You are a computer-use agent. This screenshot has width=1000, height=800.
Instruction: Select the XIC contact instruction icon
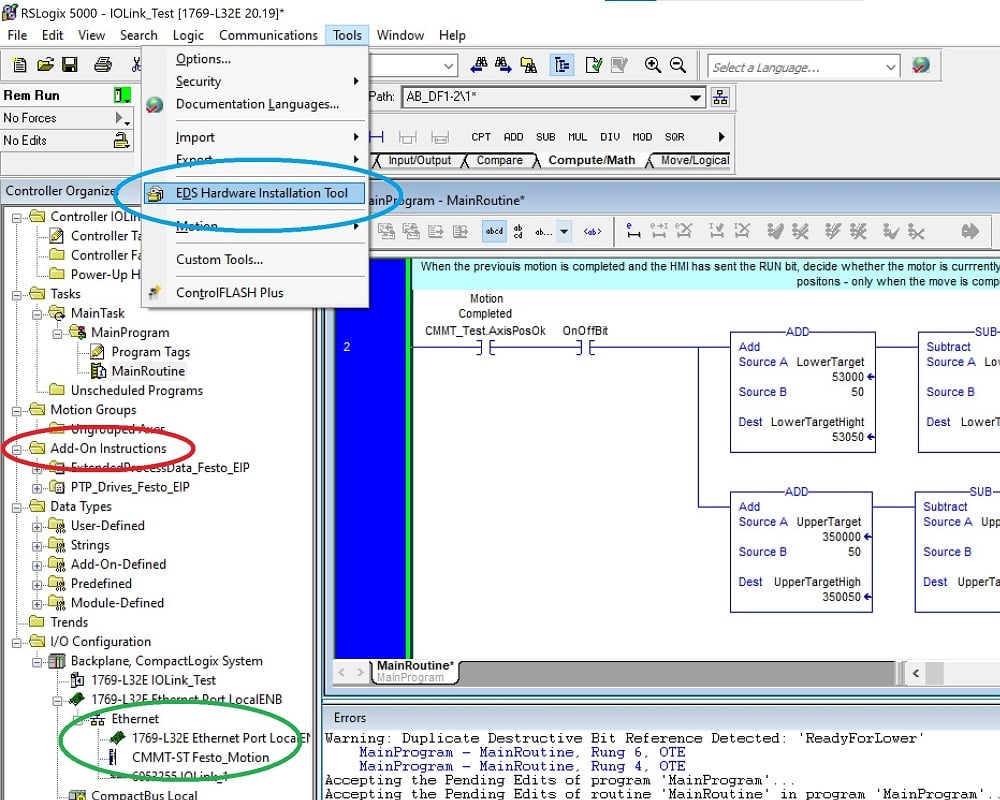(x=377, y=137)
